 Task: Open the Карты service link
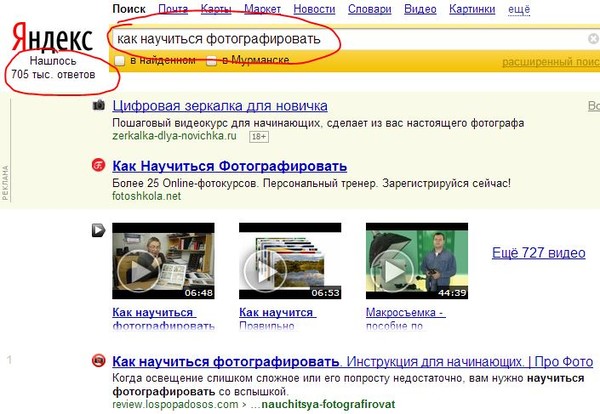coord(216,9)
